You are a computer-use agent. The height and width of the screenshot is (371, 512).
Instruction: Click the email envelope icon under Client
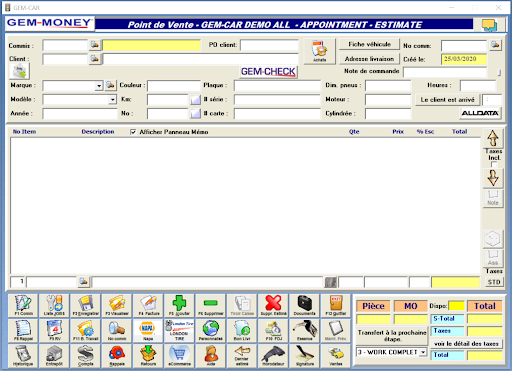pos(20,71)
